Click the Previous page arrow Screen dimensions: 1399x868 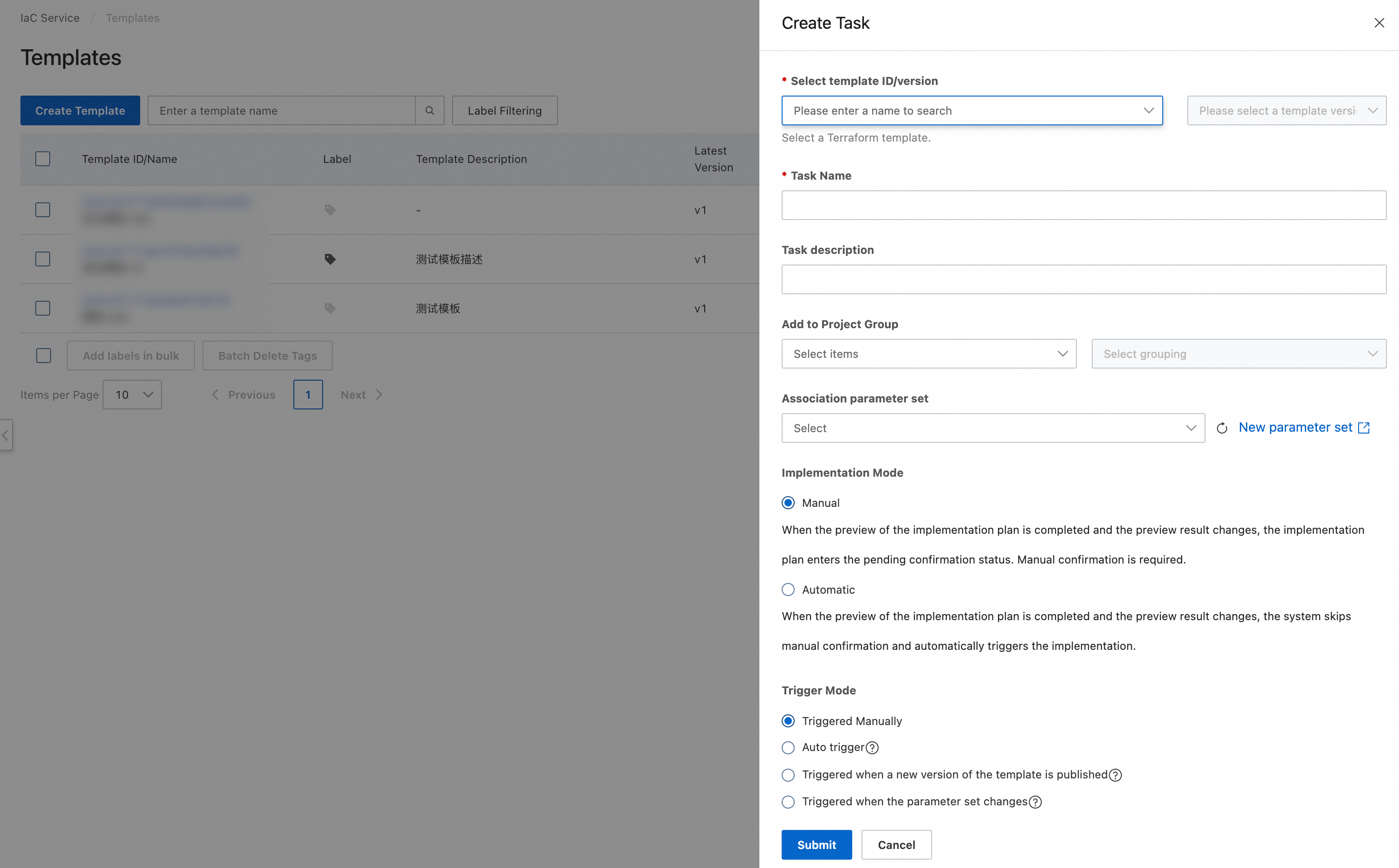(215, 395)
